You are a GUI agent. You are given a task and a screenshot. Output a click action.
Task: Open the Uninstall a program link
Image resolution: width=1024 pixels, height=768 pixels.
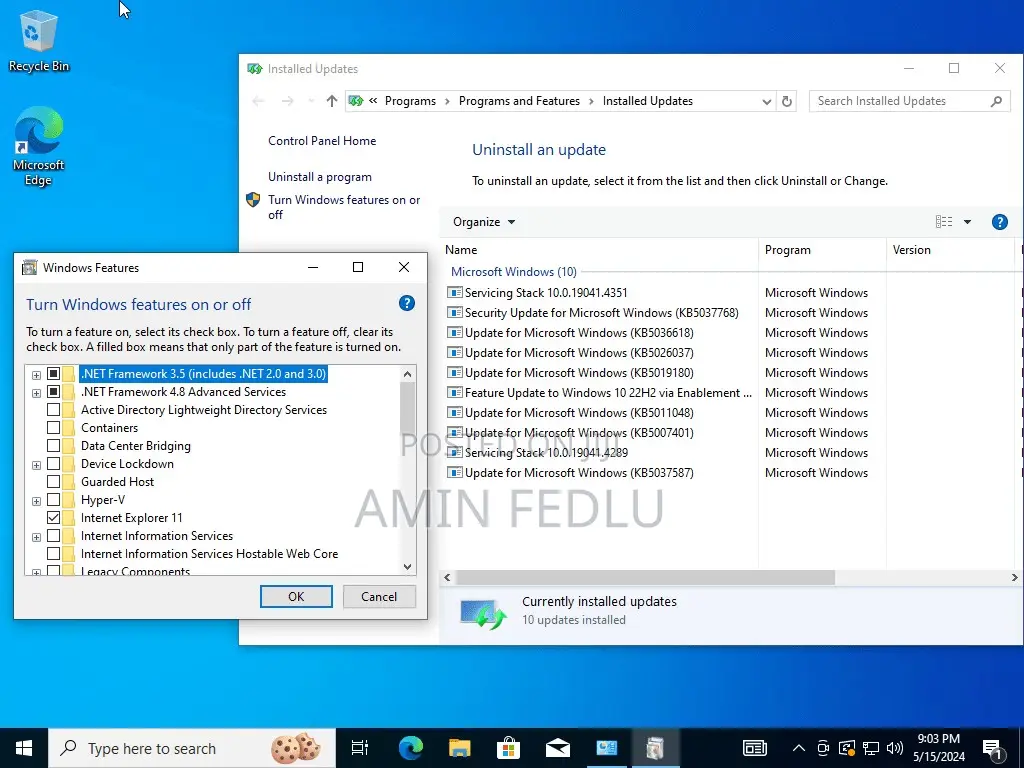click(320, 176)
